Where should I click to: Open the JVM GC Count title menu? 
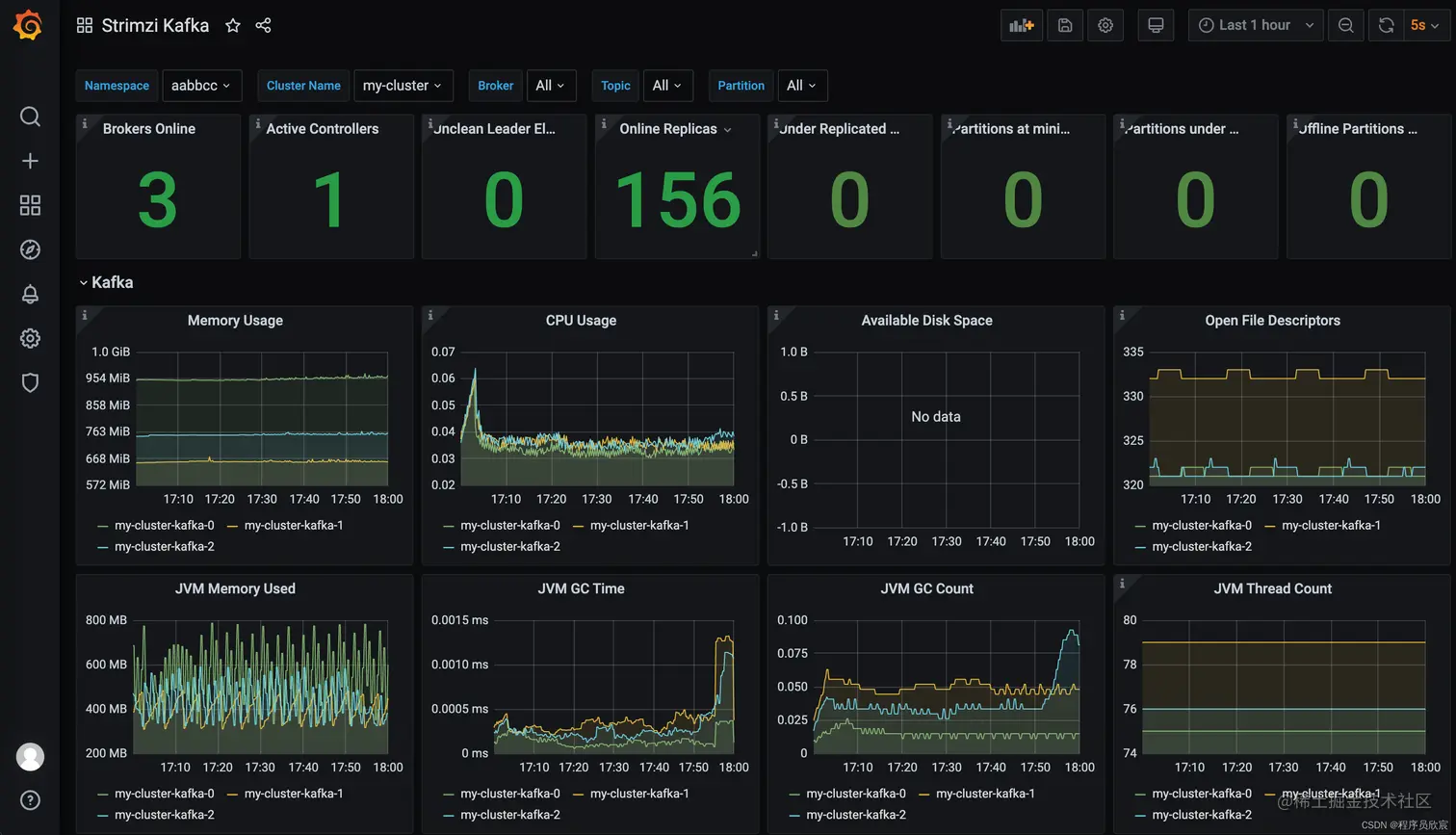tap(926, 588)
